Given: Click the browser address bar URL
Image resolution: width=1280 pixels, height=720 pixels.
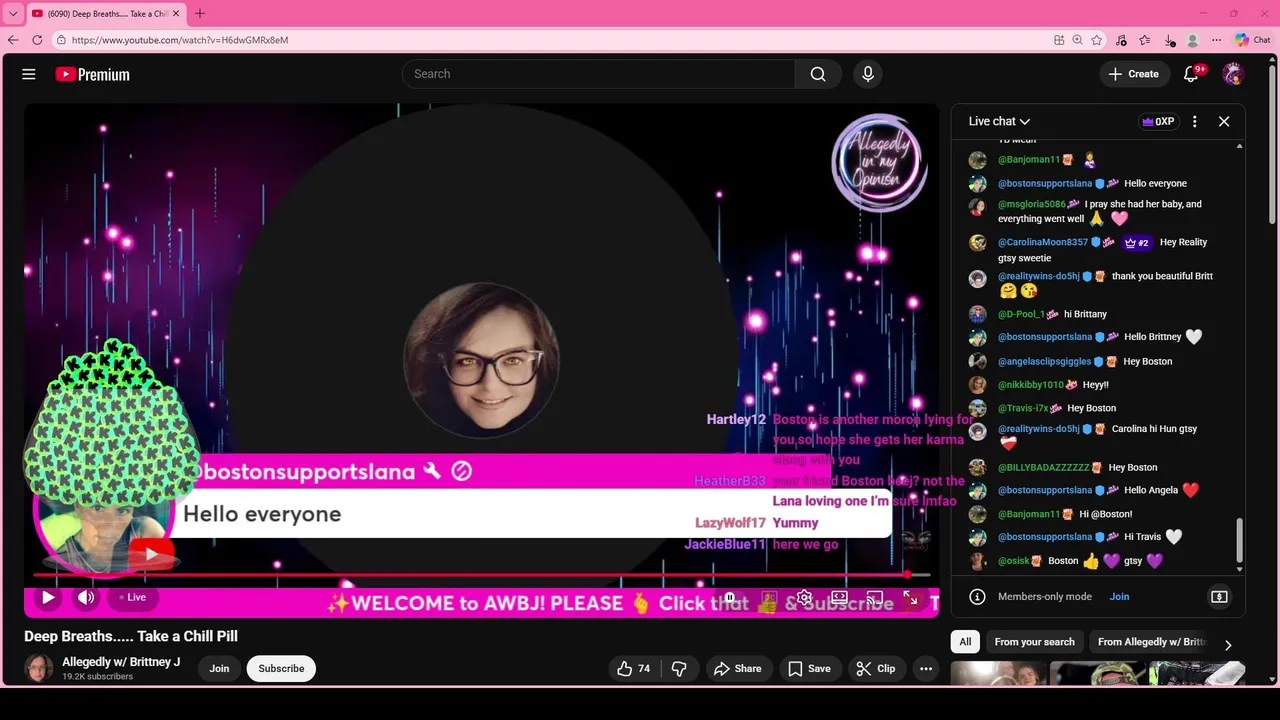Looking at the screenshot, I should [x=180, y=40].
